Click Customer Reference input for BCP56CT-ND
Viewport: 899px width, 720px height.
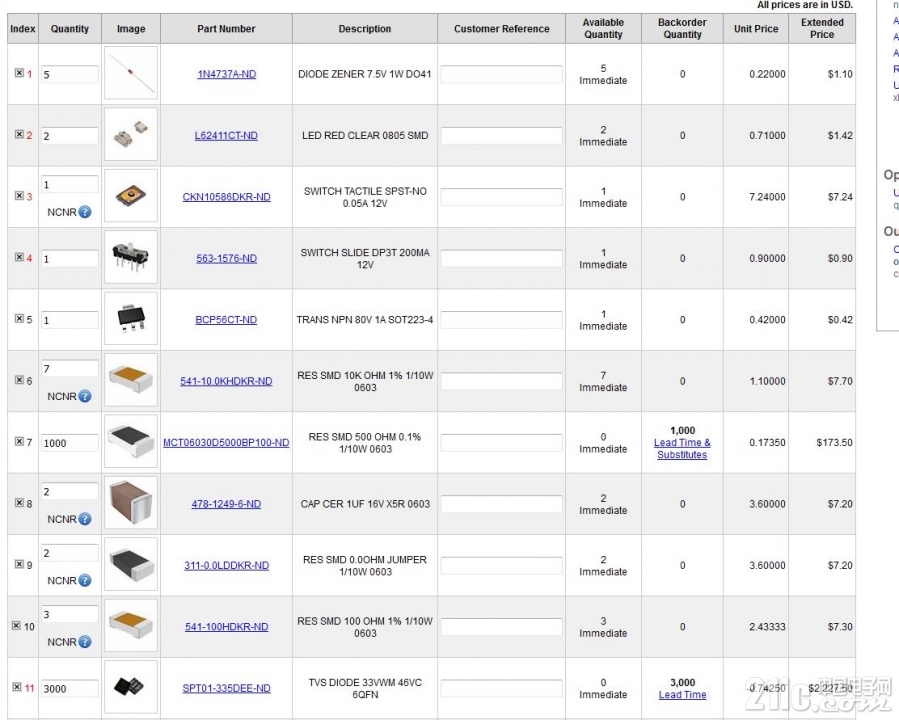[x=501, y=319]
